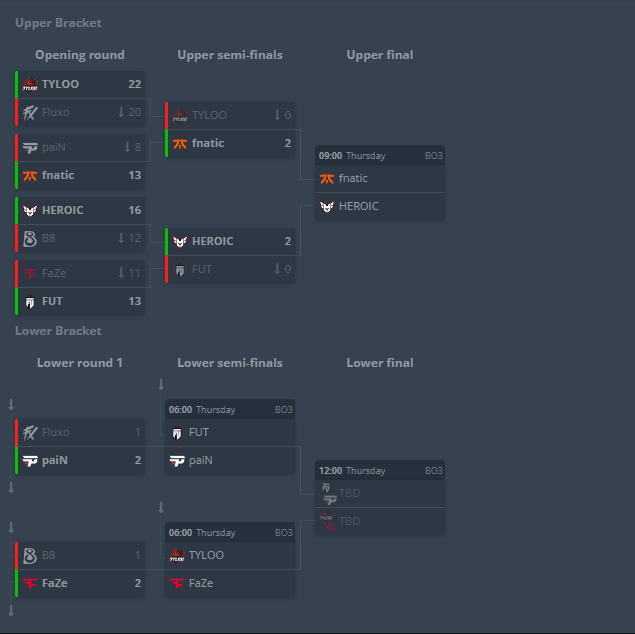
Task: Click the B8 logo in Lower round 1
Action: click(30, 555)
